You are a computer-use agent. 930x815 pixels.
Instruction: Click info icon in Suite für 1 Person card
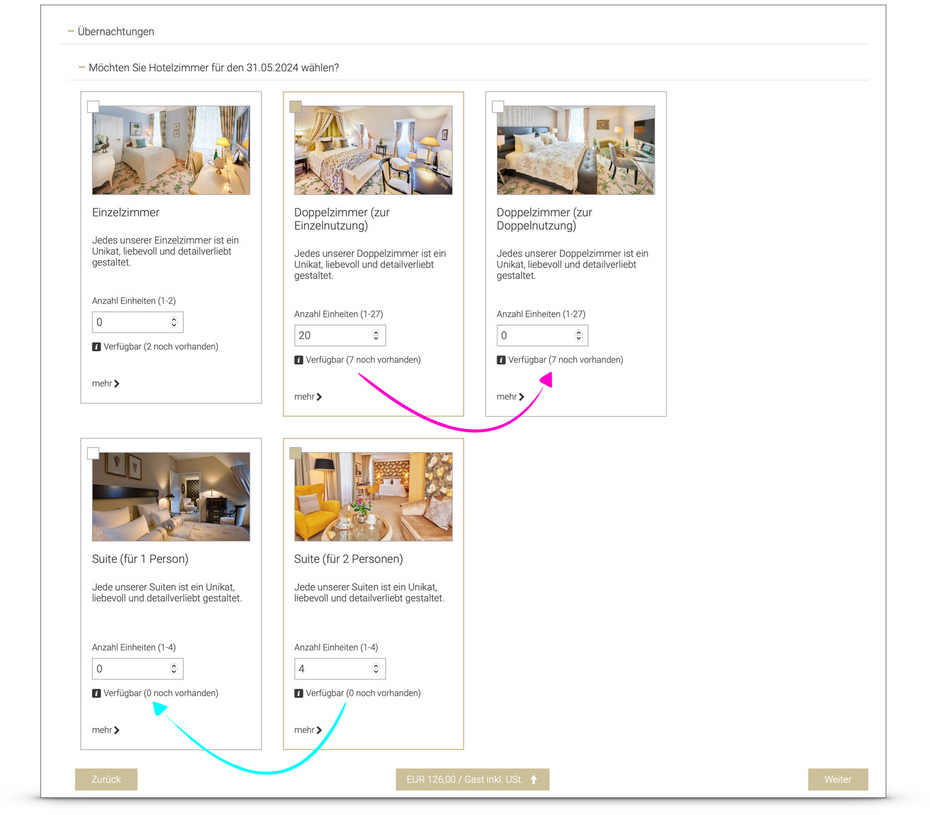[x=96, y=693]
